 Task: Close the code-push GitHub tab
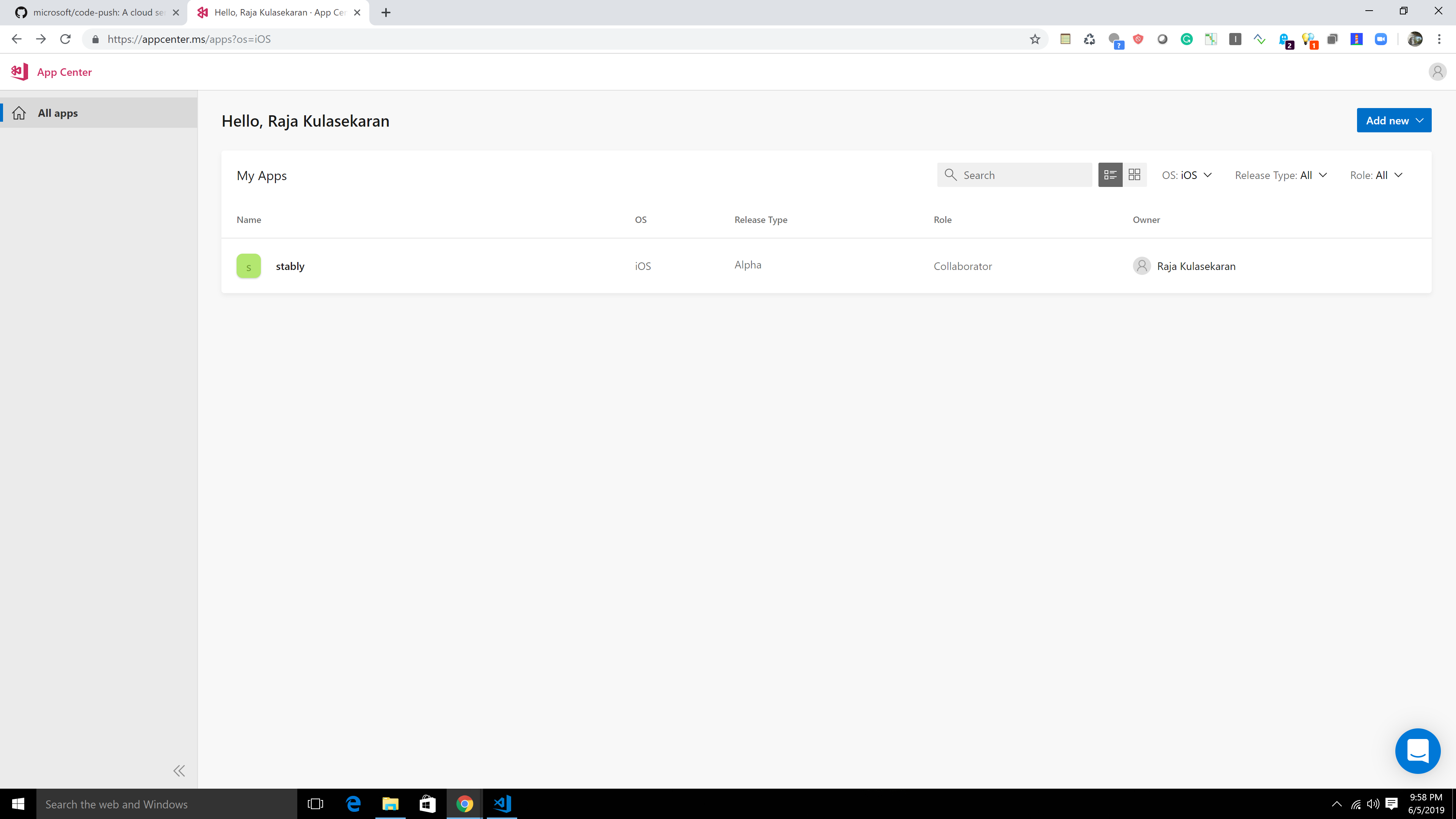[x=176, y=13]
